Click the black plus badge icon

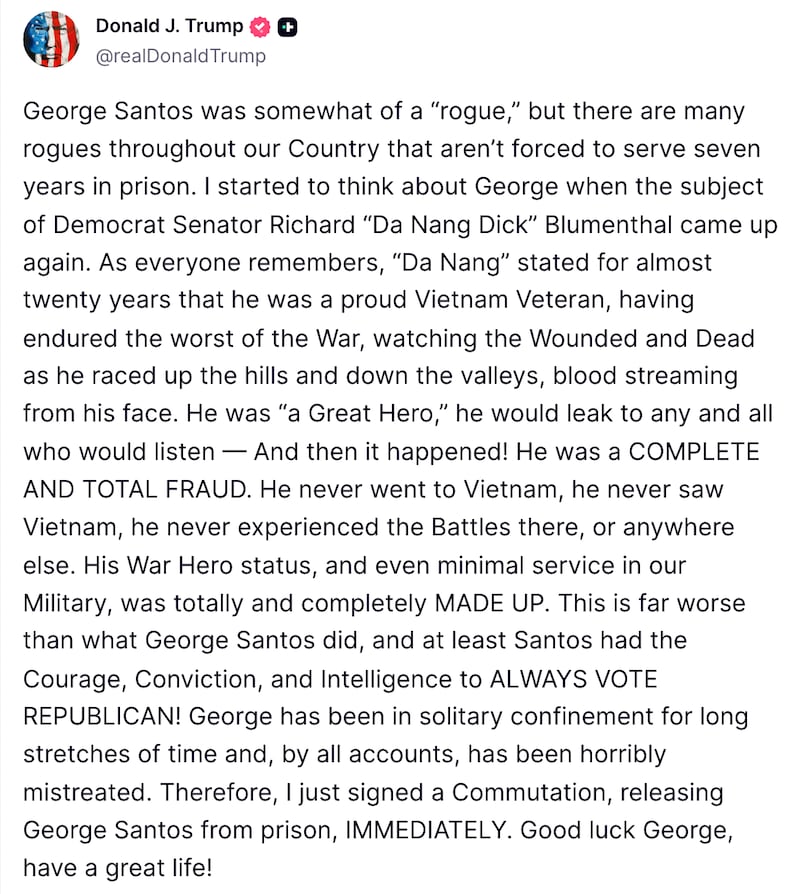[287, 27]
